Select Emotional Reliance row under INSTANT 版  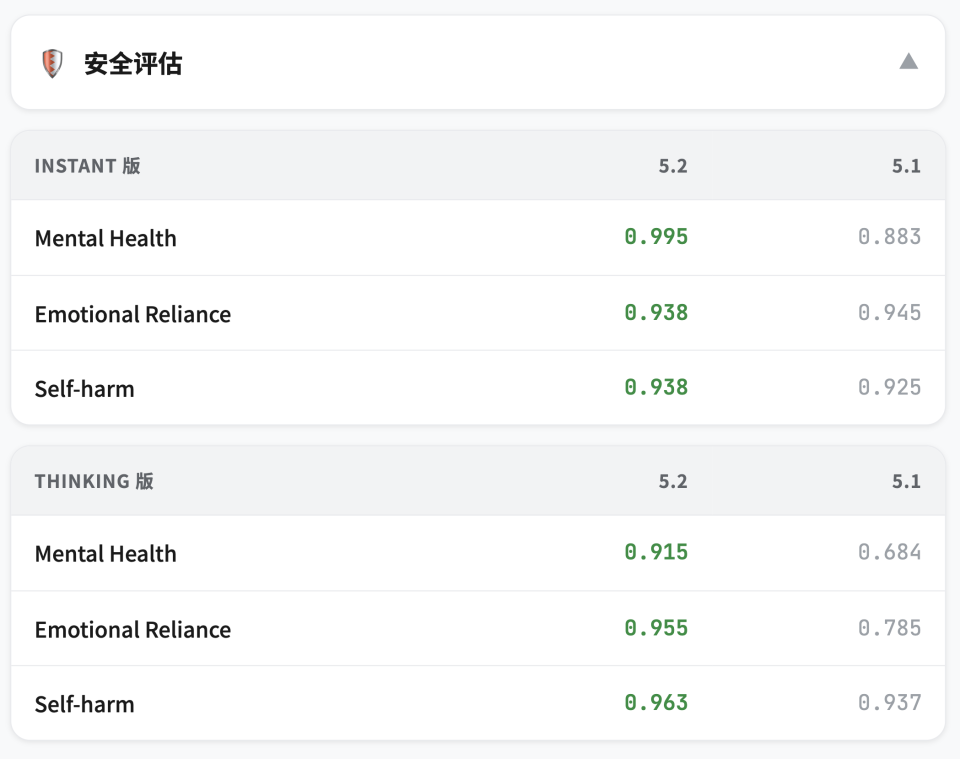pos(133,313)
